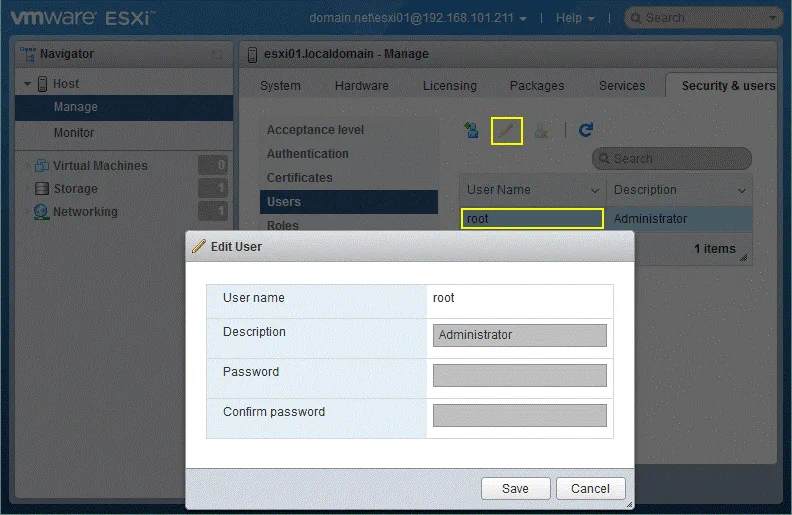Viewport: 792px width, 515px height.
Task: Click the Storage icon in Navigator
Action: [41, 189]
